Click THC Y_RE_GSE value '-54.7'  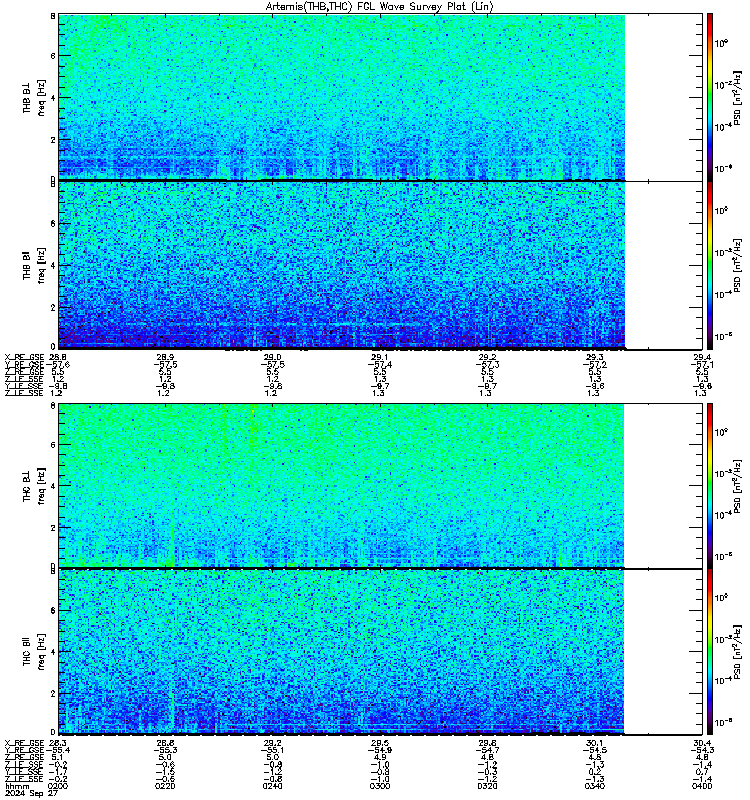pyautogui.click(x=487, y=750)
